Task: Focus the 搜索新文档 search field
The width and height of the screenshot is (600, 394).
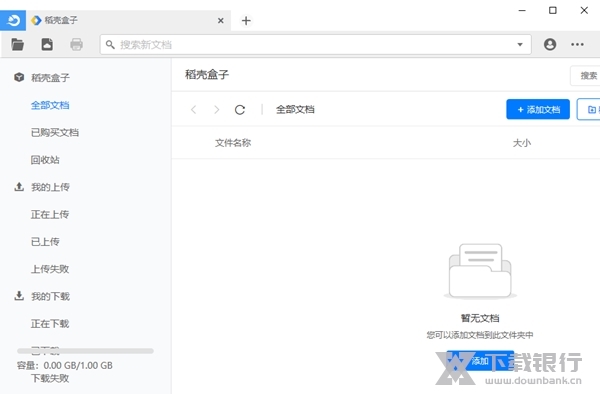Action: pyautogui.click(x=316, y=45)
